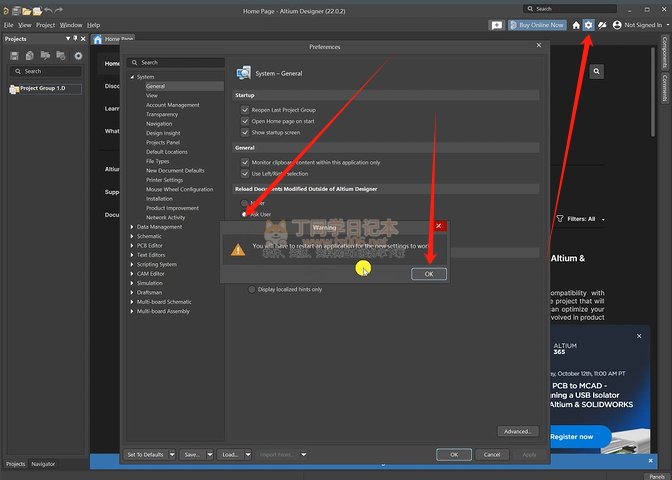This screenshot has height=480, width=672.
Task: Open the Project menu
Action: point(45,24)
